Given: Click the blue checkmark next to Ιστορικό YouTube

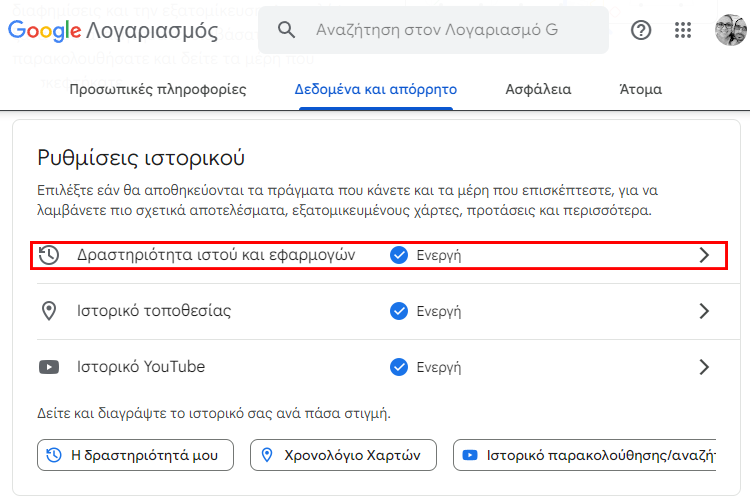Looking at the screenshot, I should pyautogui.click(x=399, y=367).
